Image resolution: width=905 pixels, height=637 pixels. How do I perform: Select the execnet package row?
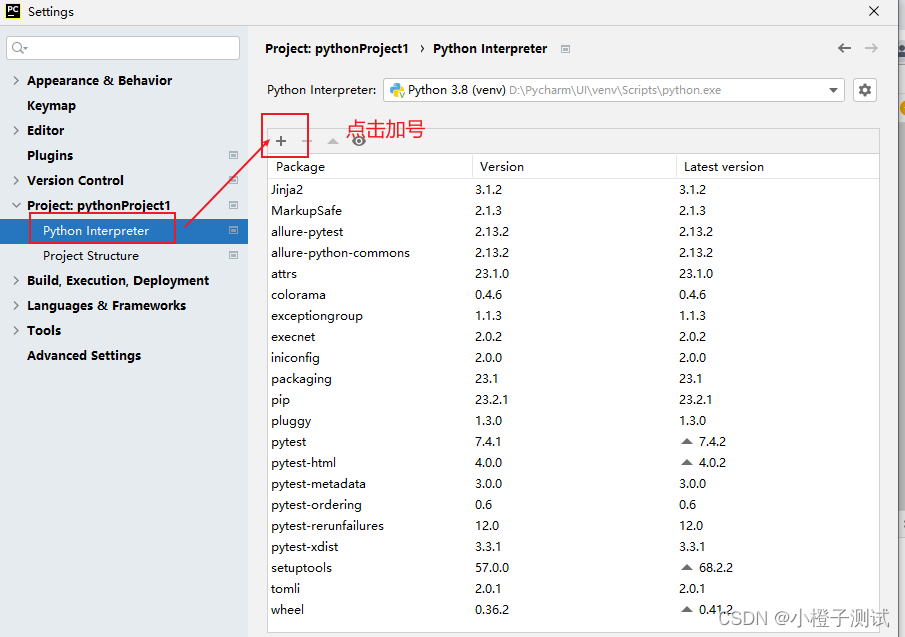pos(573,336)
